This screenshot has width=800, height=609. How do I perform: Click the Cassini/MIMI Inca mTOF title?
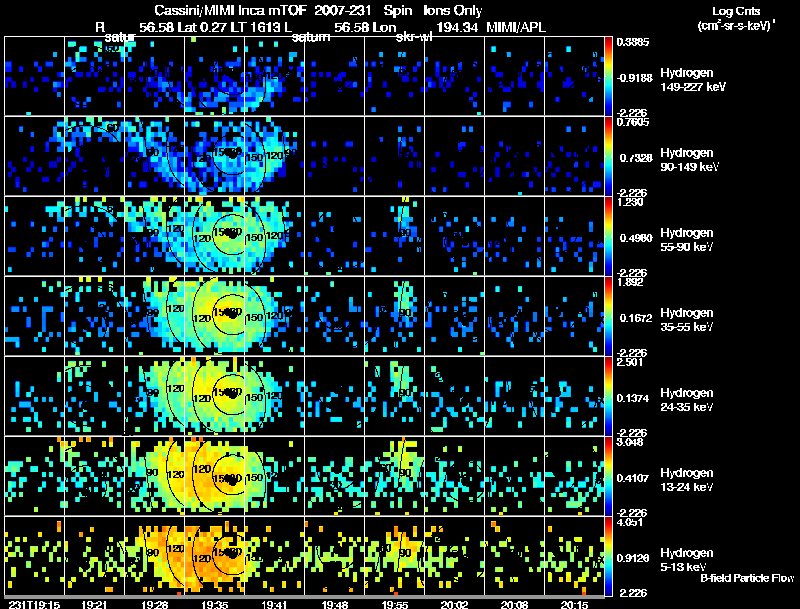point(230,11)
